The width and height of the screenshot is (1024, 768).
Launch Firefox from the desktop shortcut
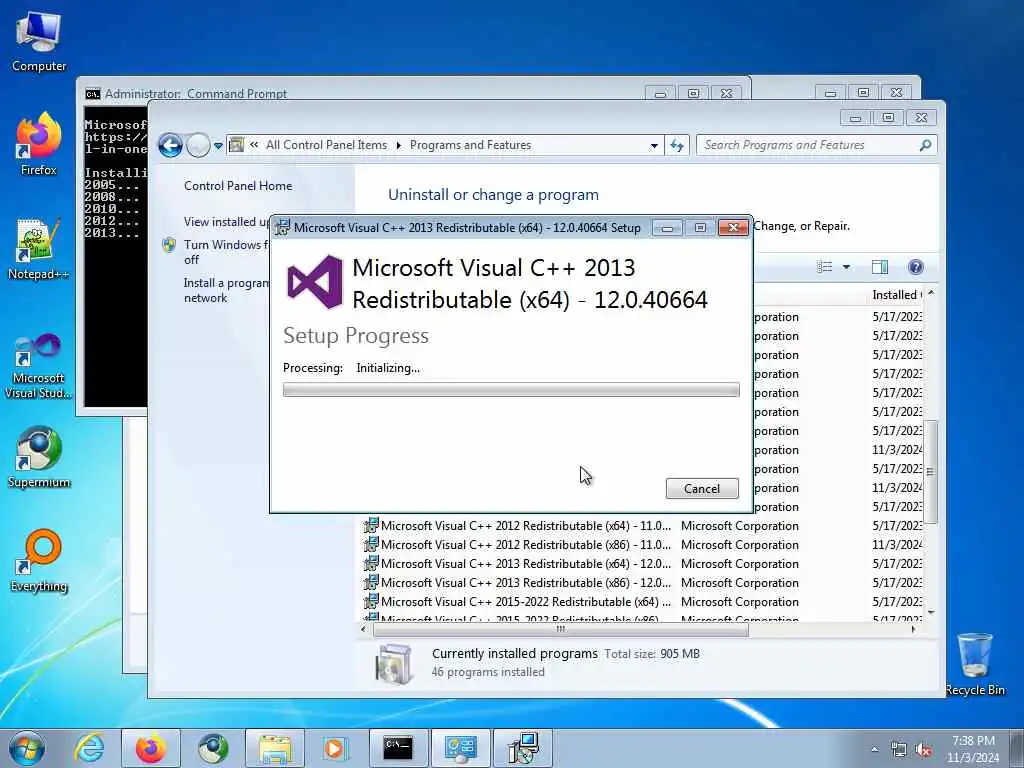coord(39,144)
